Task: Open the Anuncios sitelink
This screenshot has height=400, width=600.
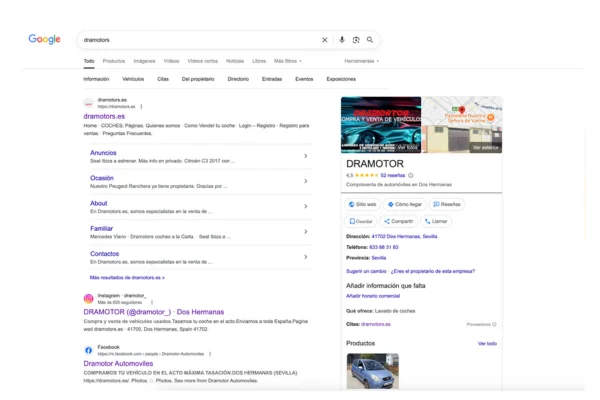Action: [103, 153]
